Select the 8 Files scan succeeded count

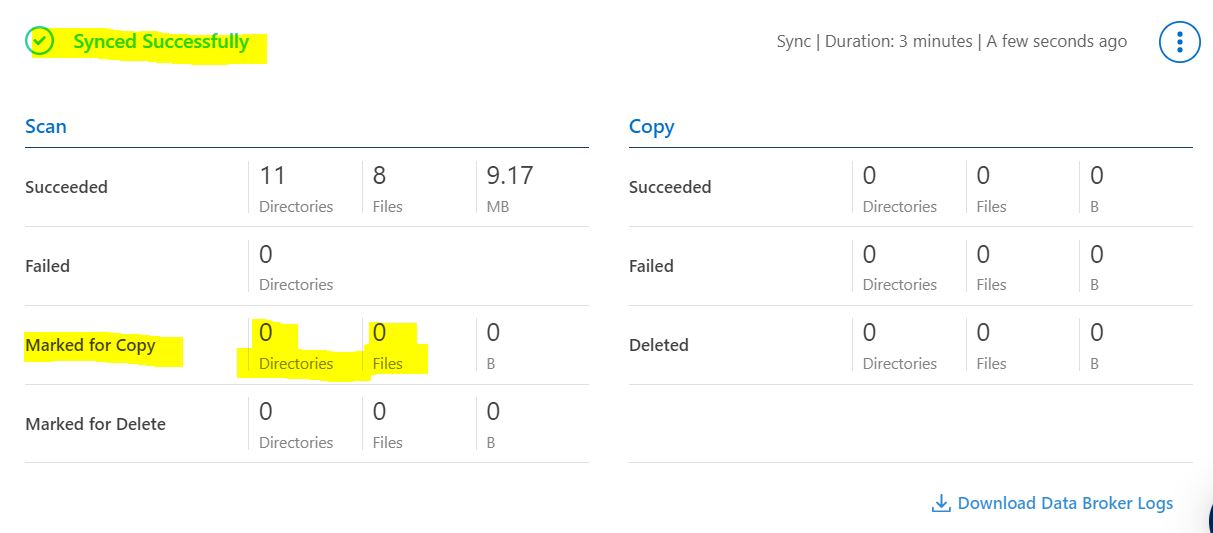(380, 176)
